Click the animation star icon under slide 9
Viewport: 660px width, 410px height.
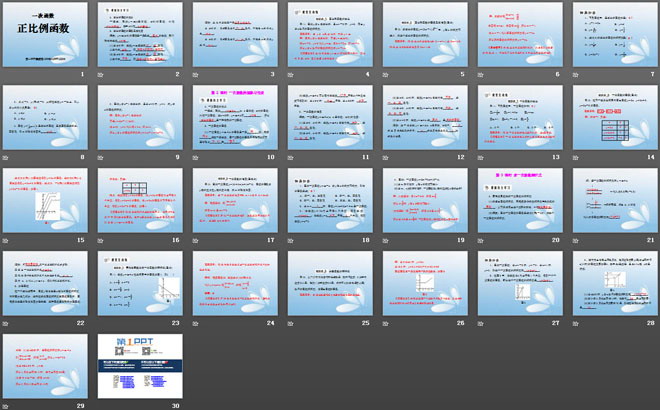click(x=101, y=158)
